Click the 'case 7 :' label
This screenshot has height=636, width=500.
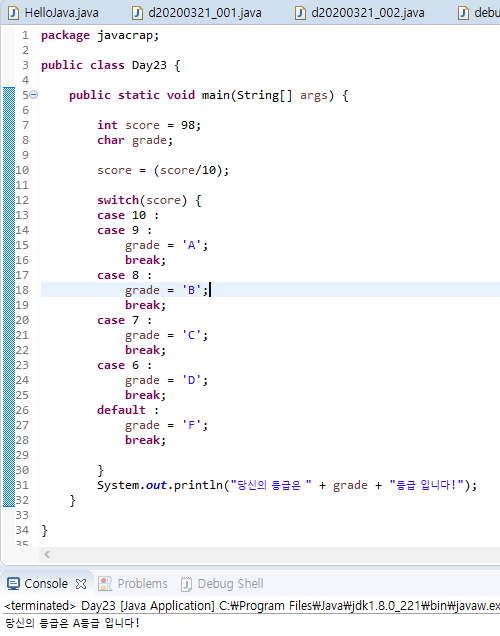124,320
